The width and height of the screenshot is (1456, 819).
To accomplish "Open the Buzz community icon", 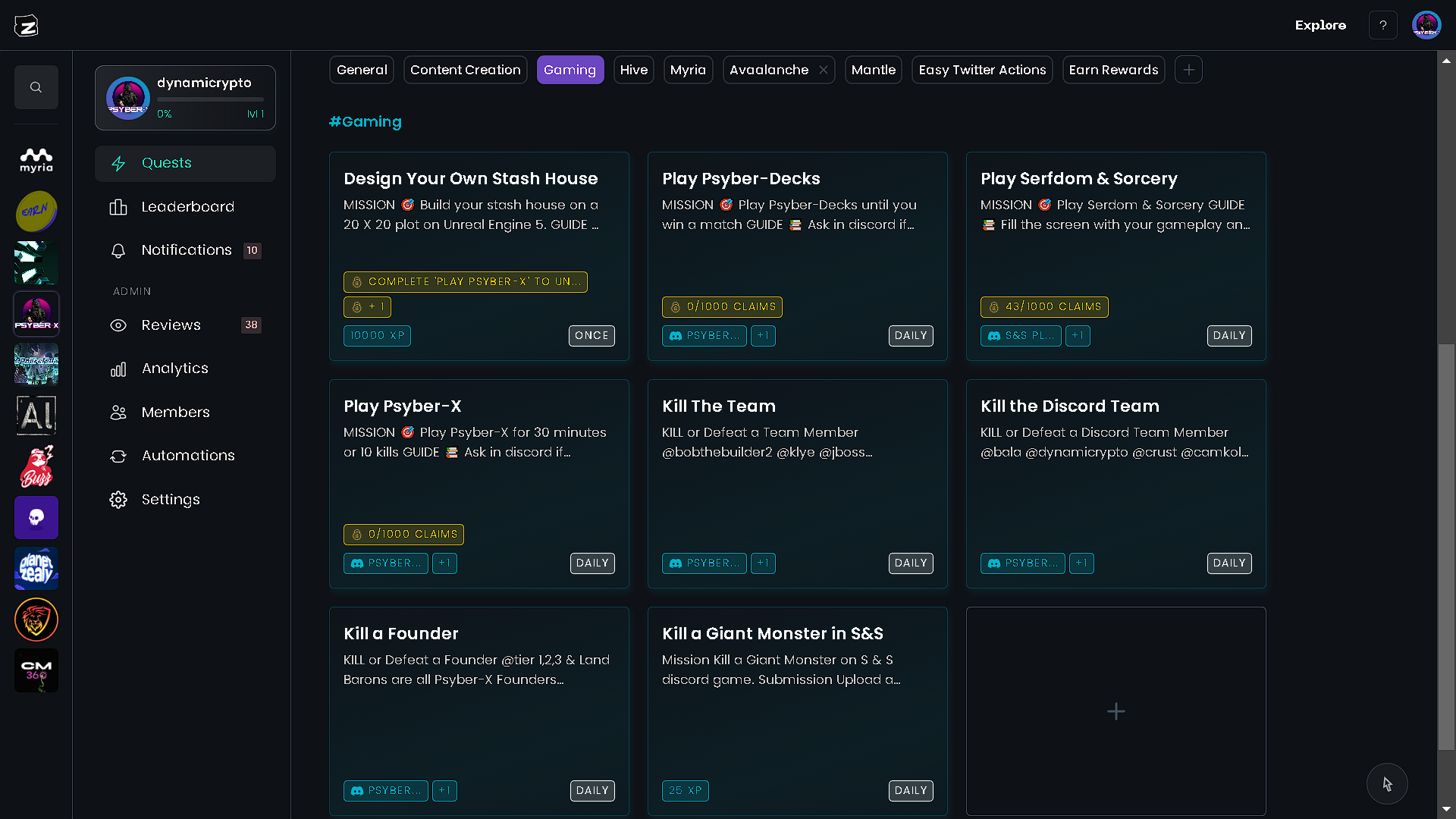I will (36, 466).
